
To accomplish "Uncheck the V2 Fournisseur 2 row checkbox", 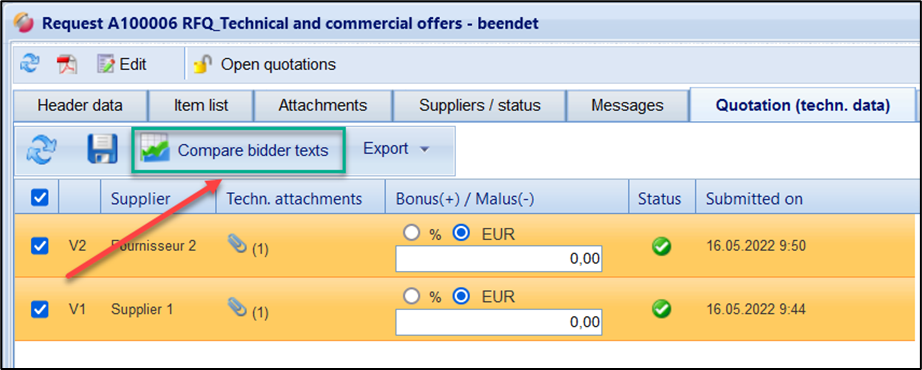I will click(x=39, y=246).
